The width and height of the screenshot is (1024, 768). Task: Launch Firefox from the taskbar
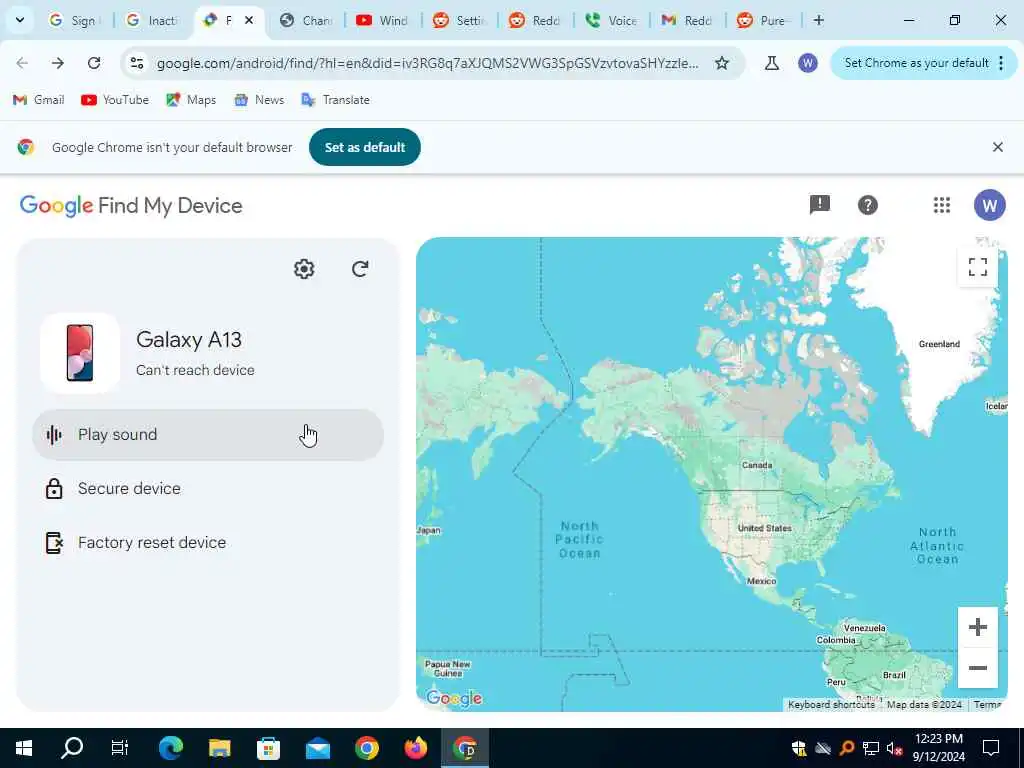tap(416, 748)
